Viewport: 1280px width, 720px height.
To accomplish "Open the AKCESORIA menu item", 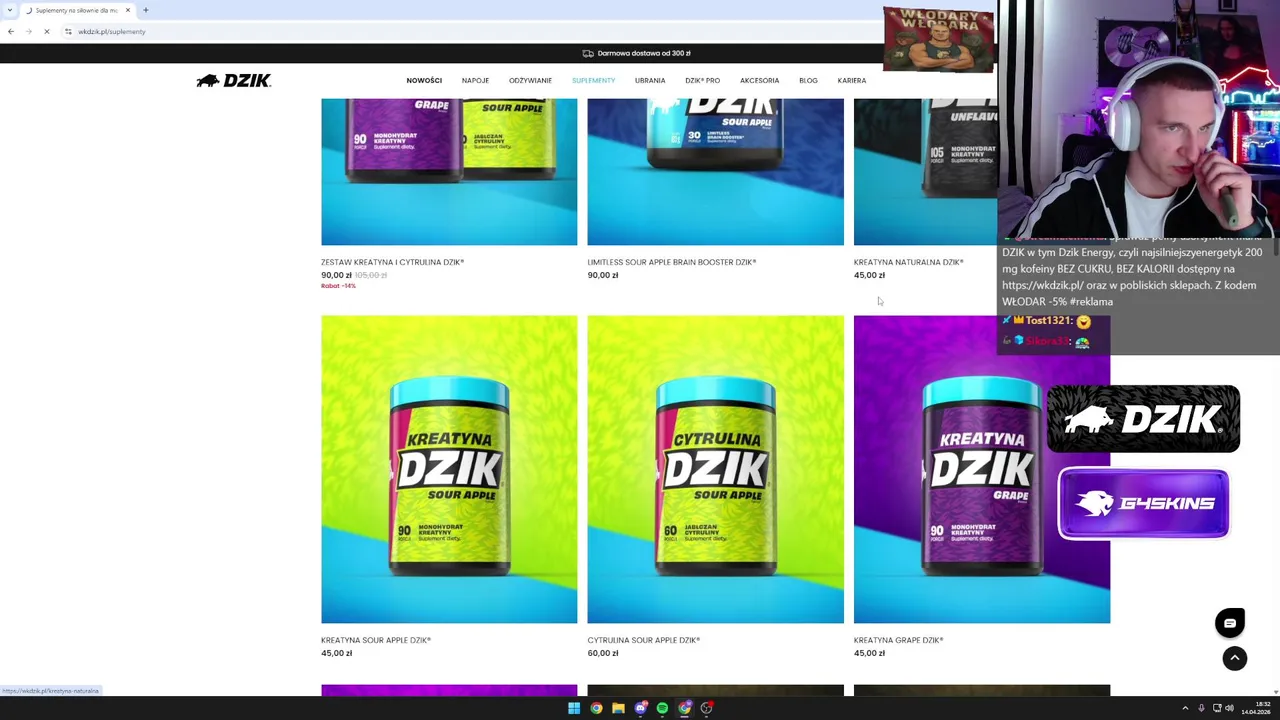I will pos(759,80).
